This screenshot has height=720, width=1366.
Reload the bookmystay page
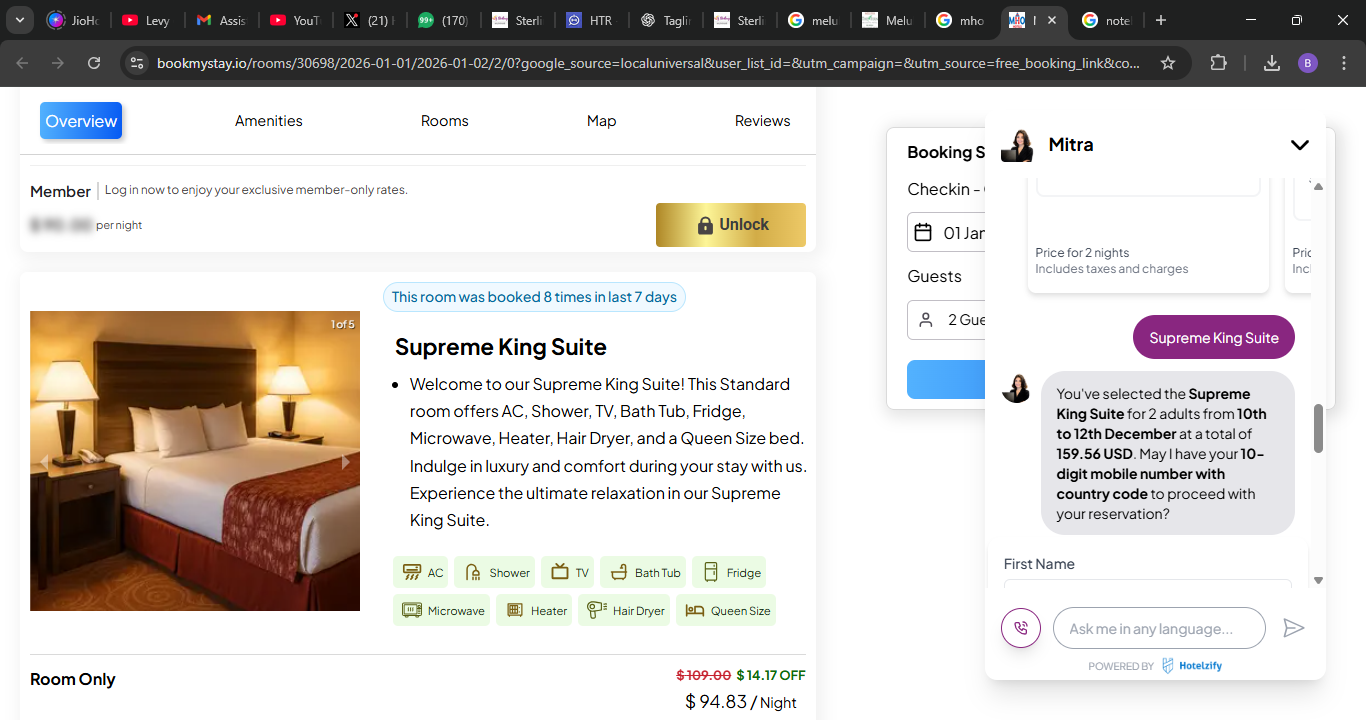point(94,63)
